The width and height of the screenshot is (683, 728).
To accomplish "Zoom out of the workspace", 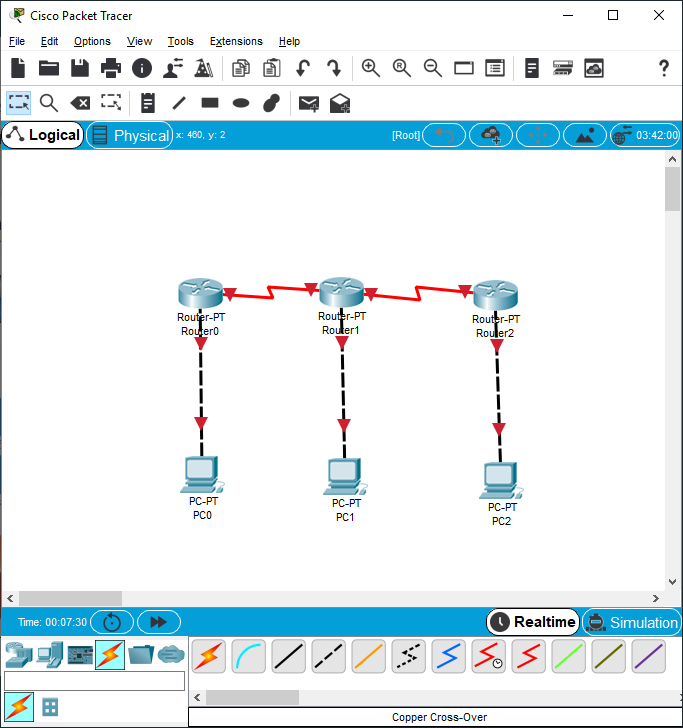I will (433, 68).
